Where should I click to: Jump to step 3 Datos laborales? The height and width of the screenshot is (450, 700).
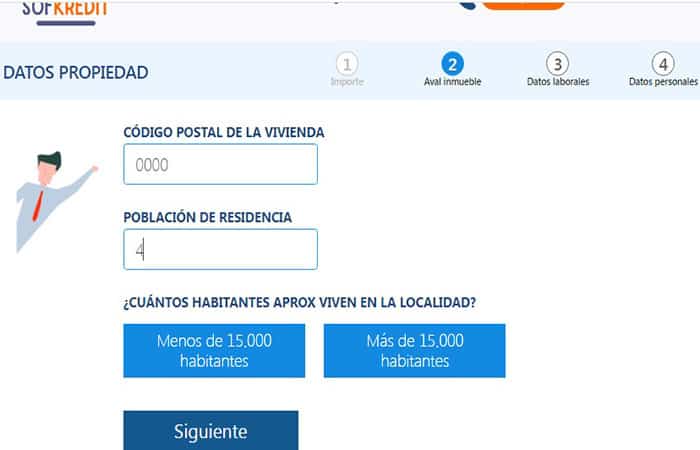[558, 69]
